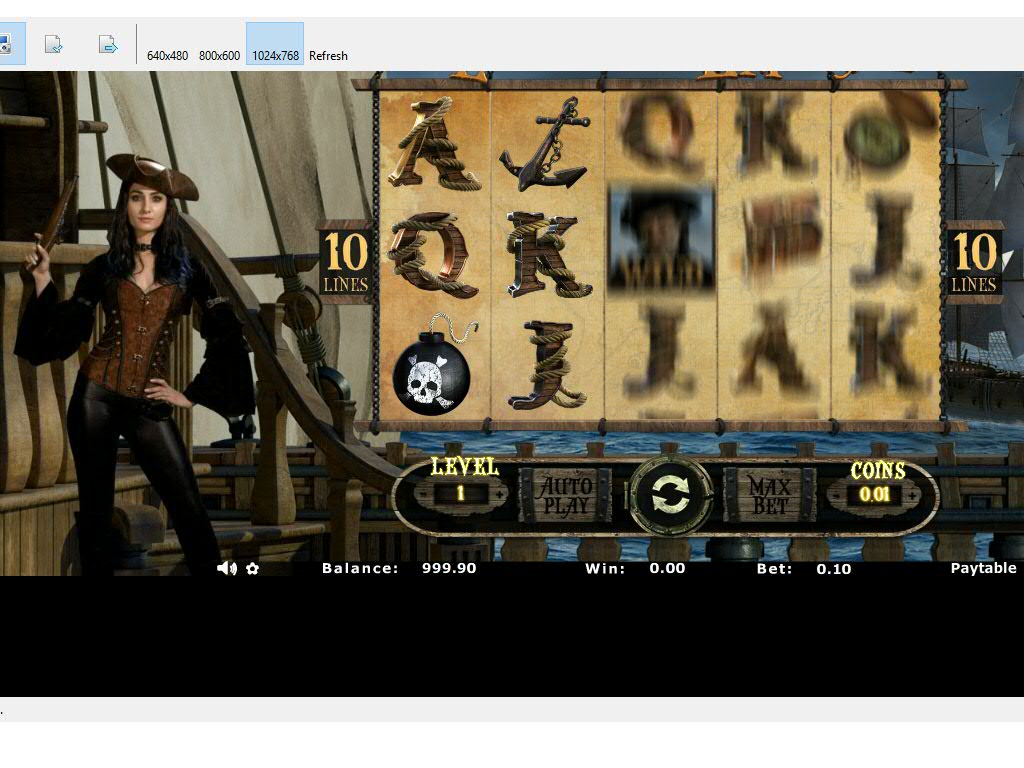The width and height of the screenshot is (1024, 768).
Task: Refresh the game view
Action: coord(328,56)
